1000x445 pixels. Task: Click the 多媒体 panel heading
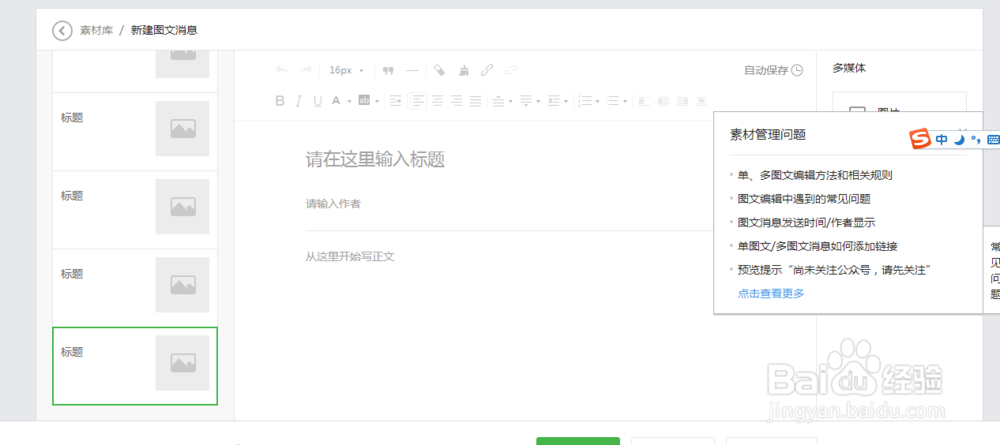click(849, 68)
